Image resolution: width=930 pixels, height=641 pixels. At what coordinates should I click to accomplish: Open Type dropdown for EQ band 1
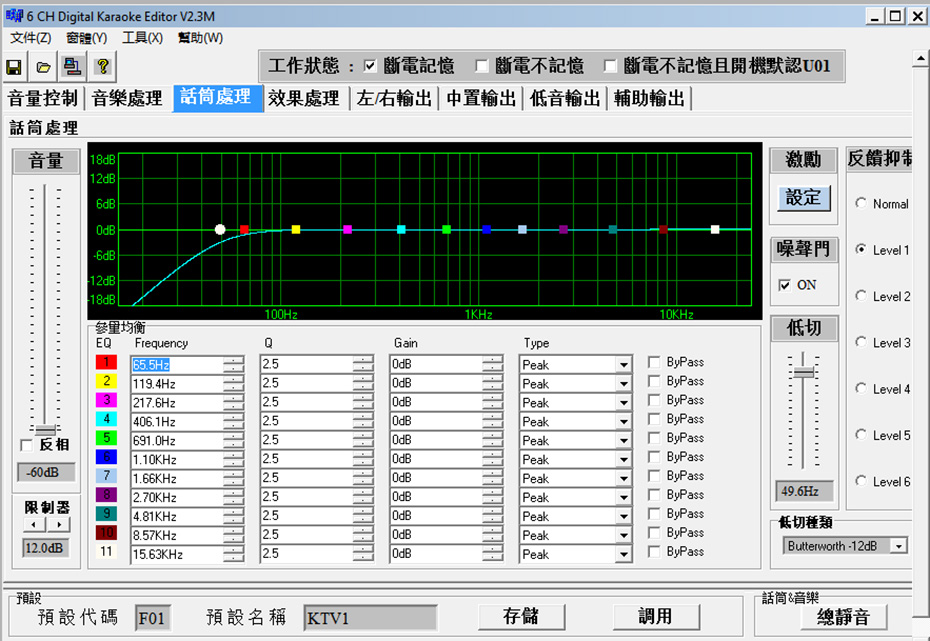(623, 365)
